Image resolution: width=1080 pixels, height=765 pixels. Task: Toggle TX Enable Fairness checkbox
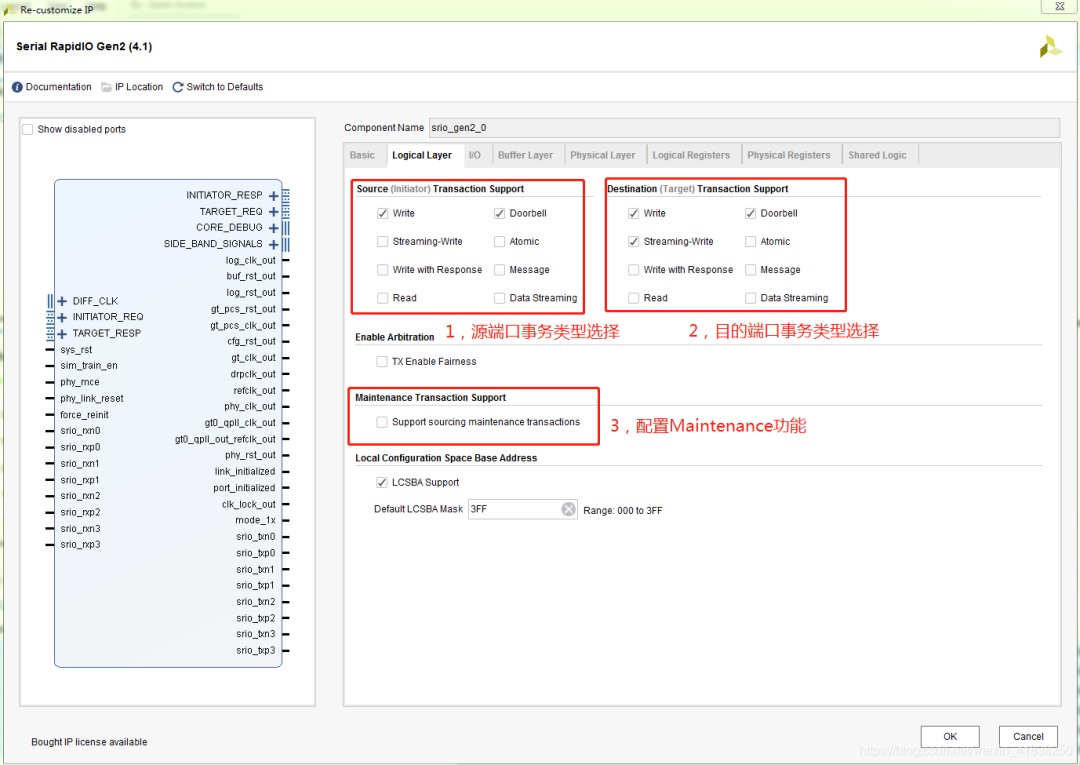[382, 361]
